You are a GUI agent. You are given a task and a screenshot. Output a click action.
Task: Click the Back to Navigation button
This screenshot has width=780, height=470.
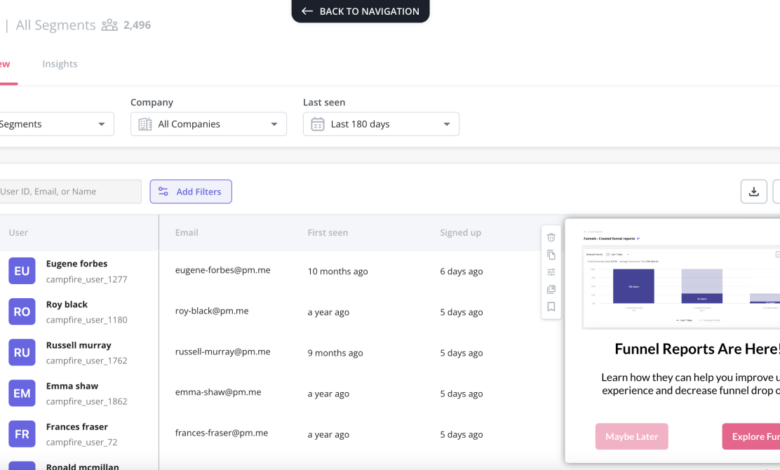pos(360,11)
